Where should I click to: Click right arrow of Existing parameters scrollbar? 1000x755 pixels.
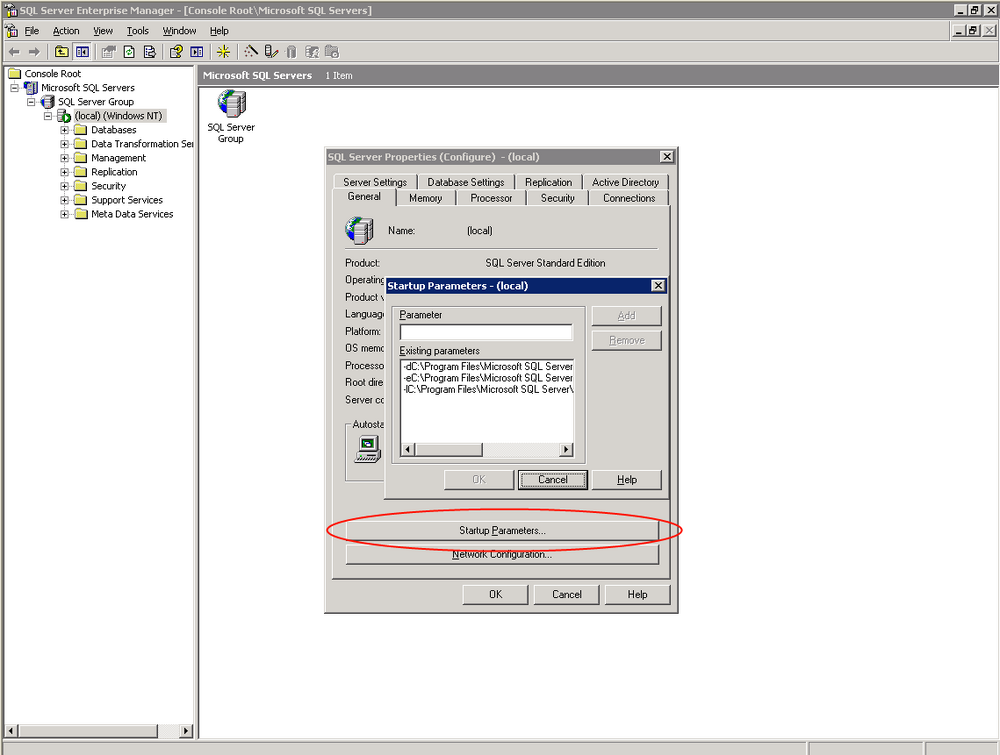[566, 450]
